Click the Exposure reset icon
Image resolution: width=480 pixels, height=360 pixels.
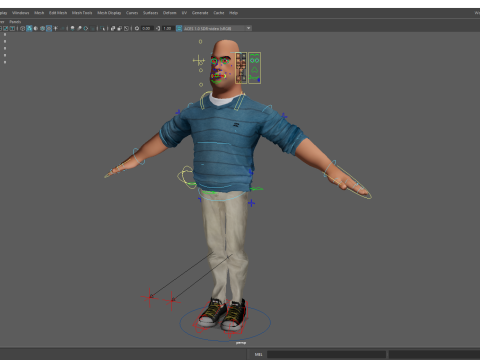[x=137, y=28]
